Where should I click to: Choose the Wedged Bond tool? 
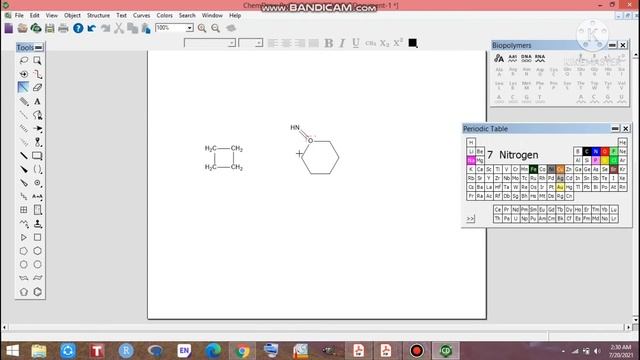point(24,169)
